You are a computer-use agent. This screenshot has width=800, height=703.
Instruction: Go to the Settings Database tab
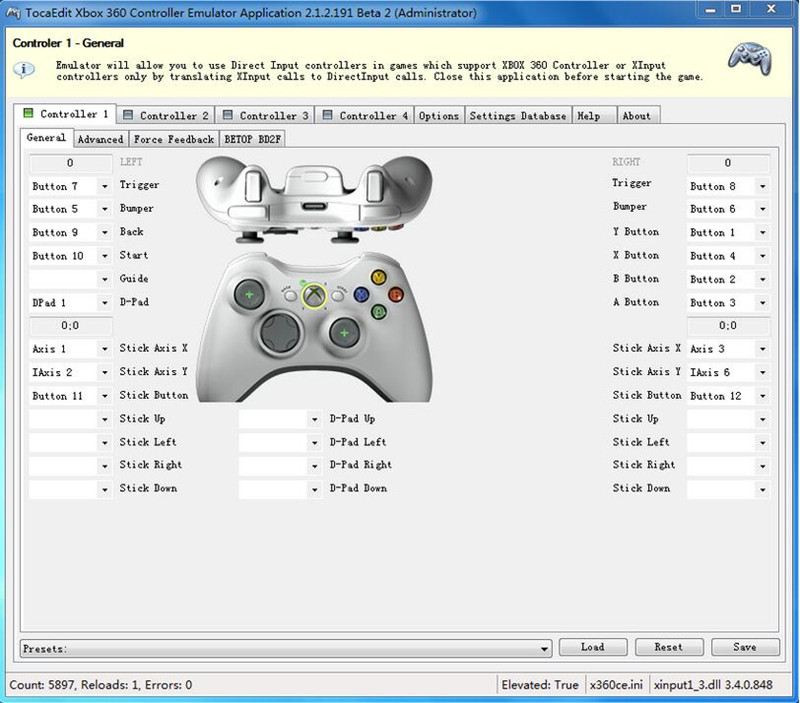(x=517, y=116)
